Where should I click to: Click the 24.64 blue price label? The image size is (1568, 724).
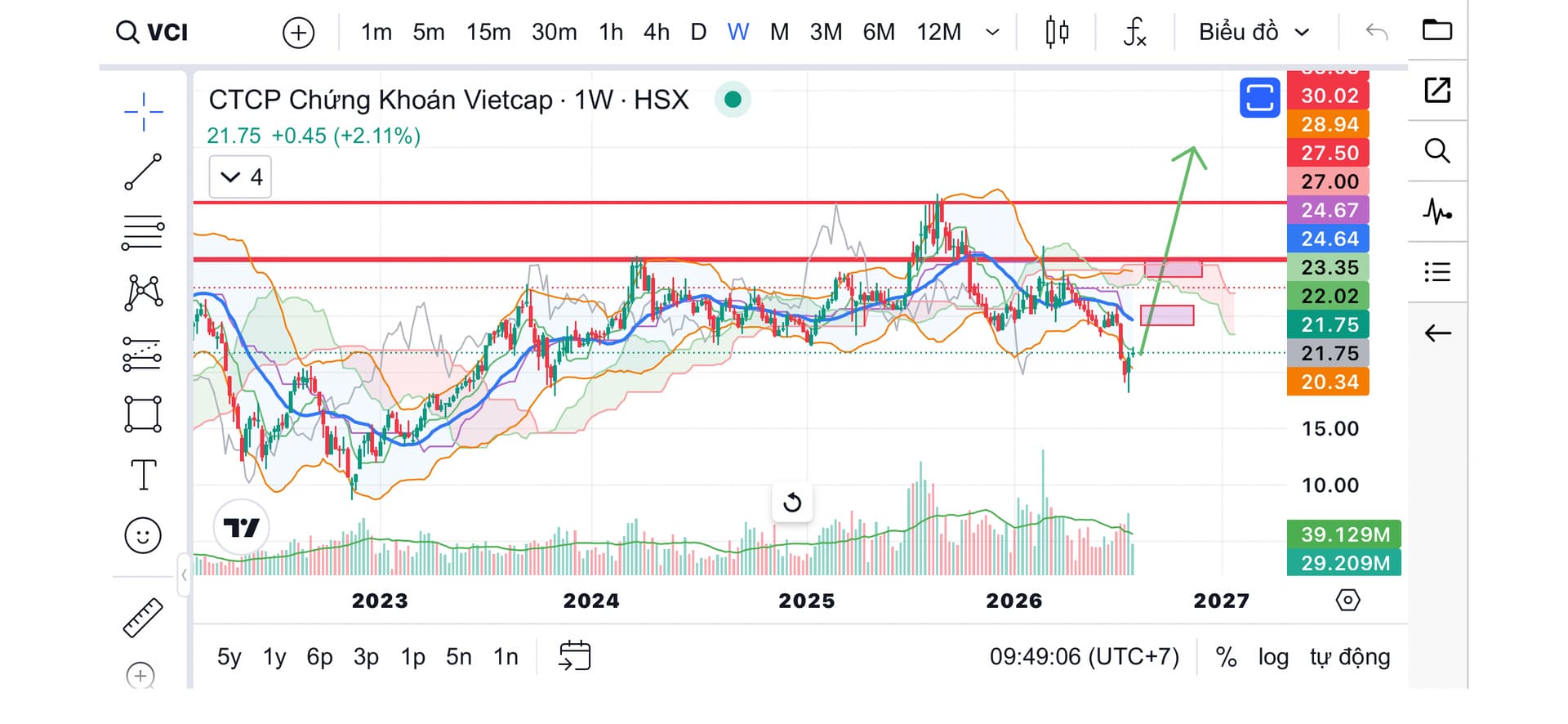[1328, 239]
